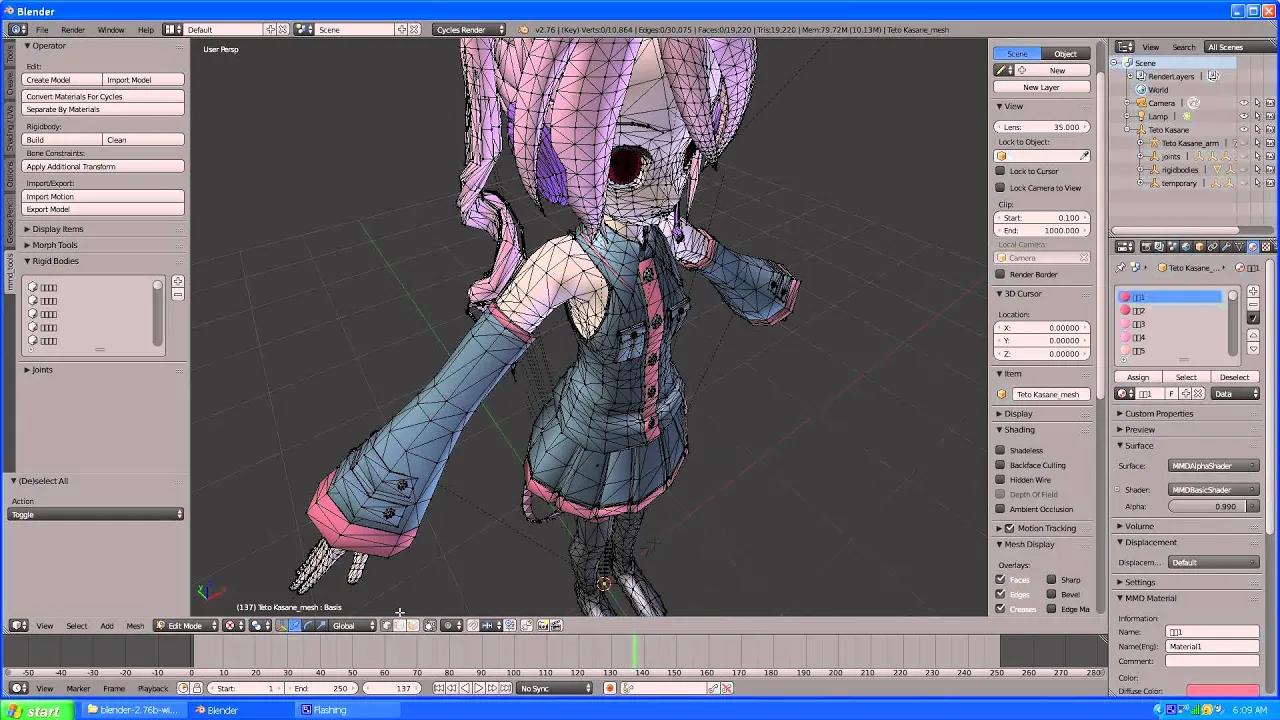Click the Assign material button
This screenshot has height=720, width=1280.
tap(1138, 377)
